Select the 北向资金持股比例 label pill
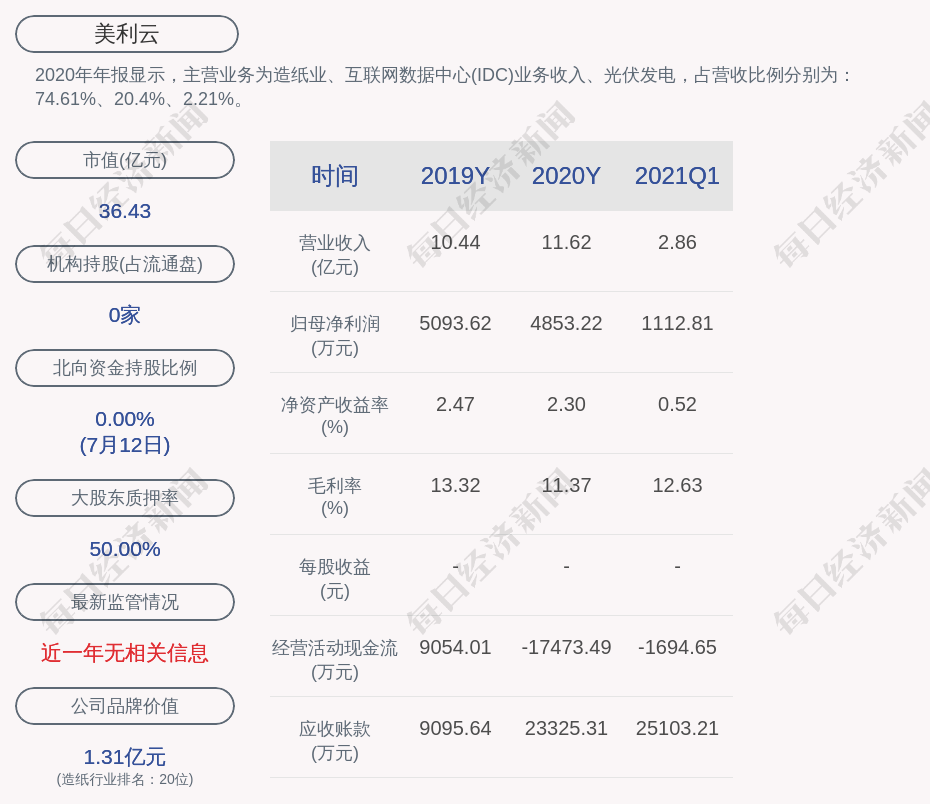The image size is (930, 804). coord(125,368)
